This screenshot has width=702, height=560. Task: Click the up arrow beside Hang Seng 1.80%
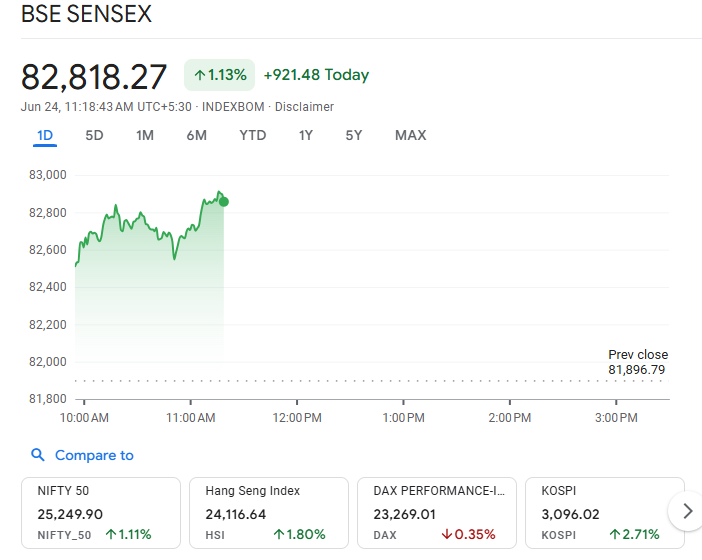point(278,534)
